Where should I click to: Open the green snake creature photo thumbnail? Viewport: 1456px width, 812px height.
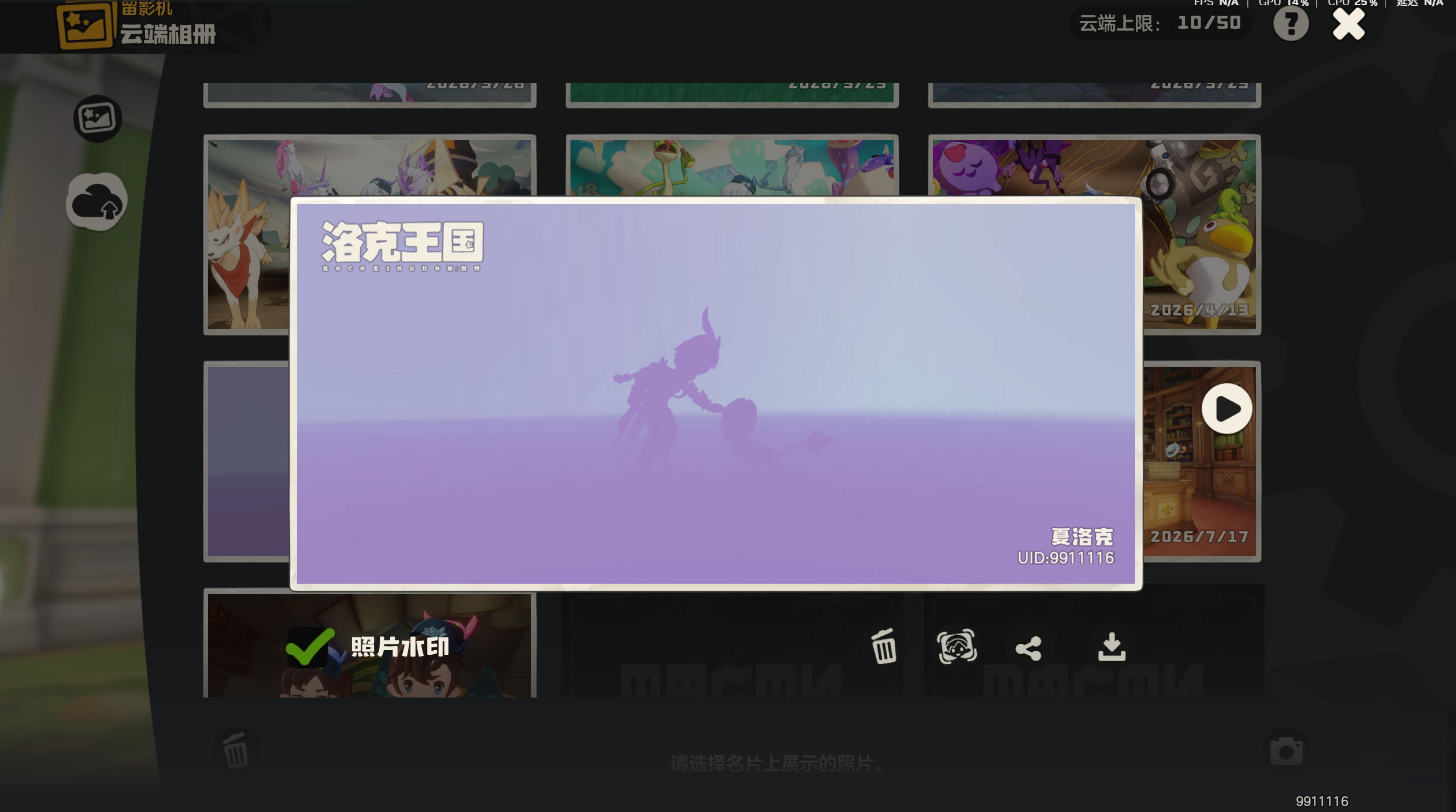click(x=732, y=165)
